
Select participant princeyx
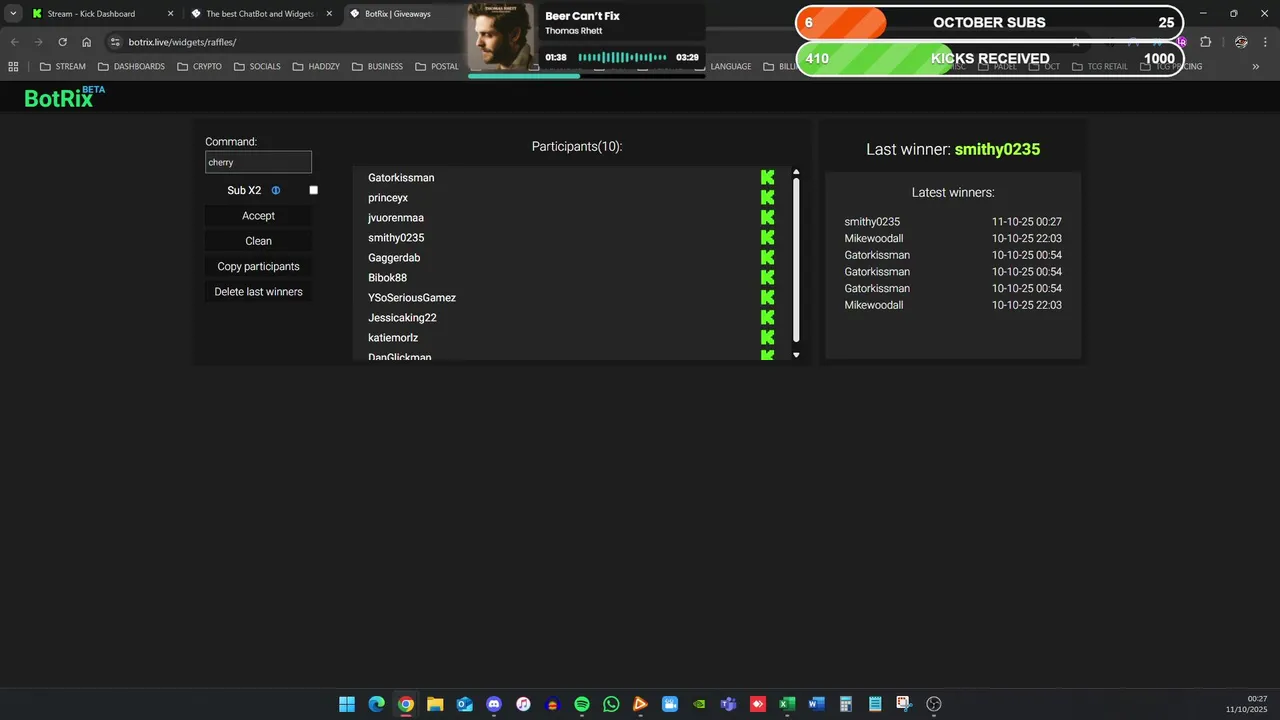388,198
